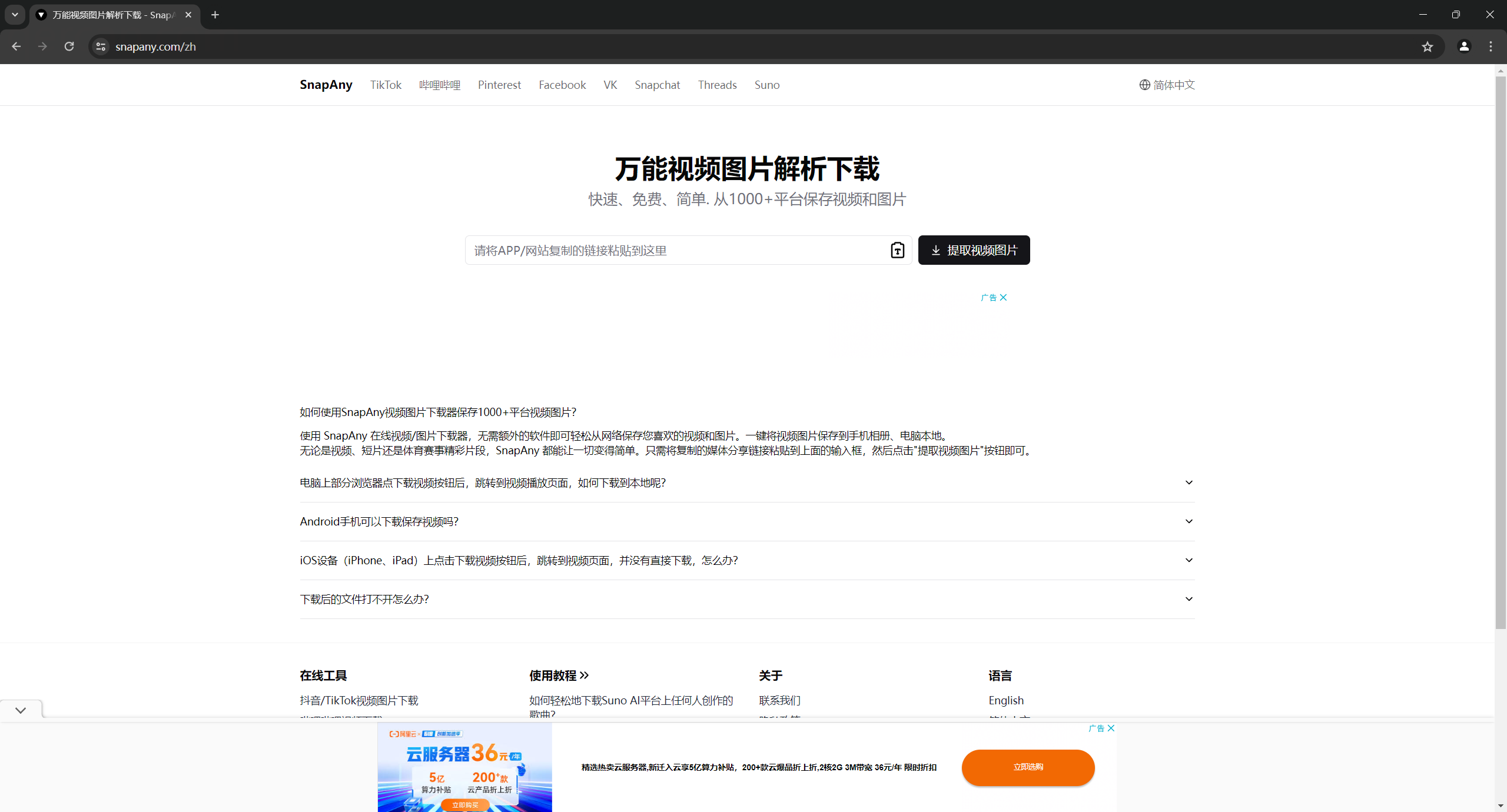Close the middle ad using X icon
The image size is (1507, 812).
point(1003,298)
